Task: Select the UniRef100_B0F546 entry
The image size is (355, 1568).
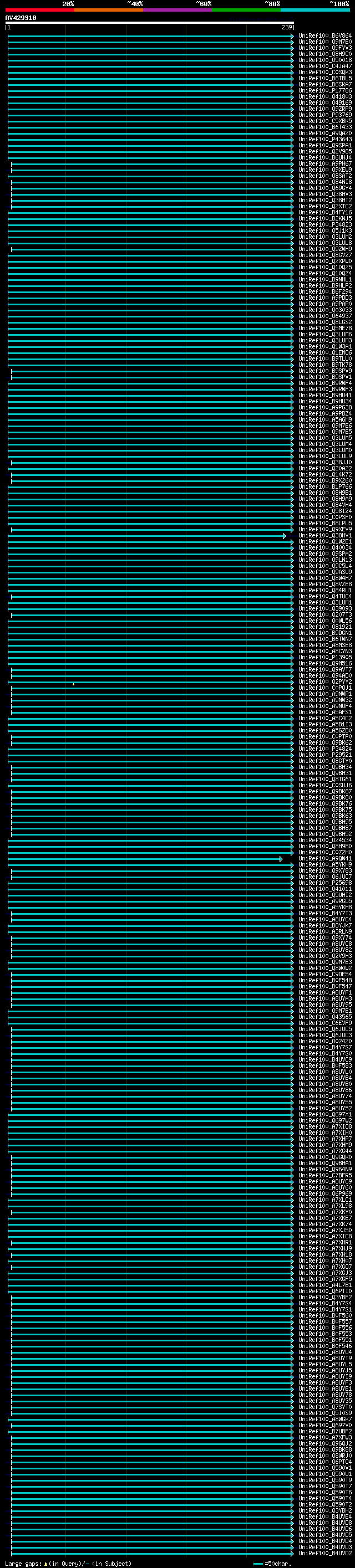Action: [325, 1346]
